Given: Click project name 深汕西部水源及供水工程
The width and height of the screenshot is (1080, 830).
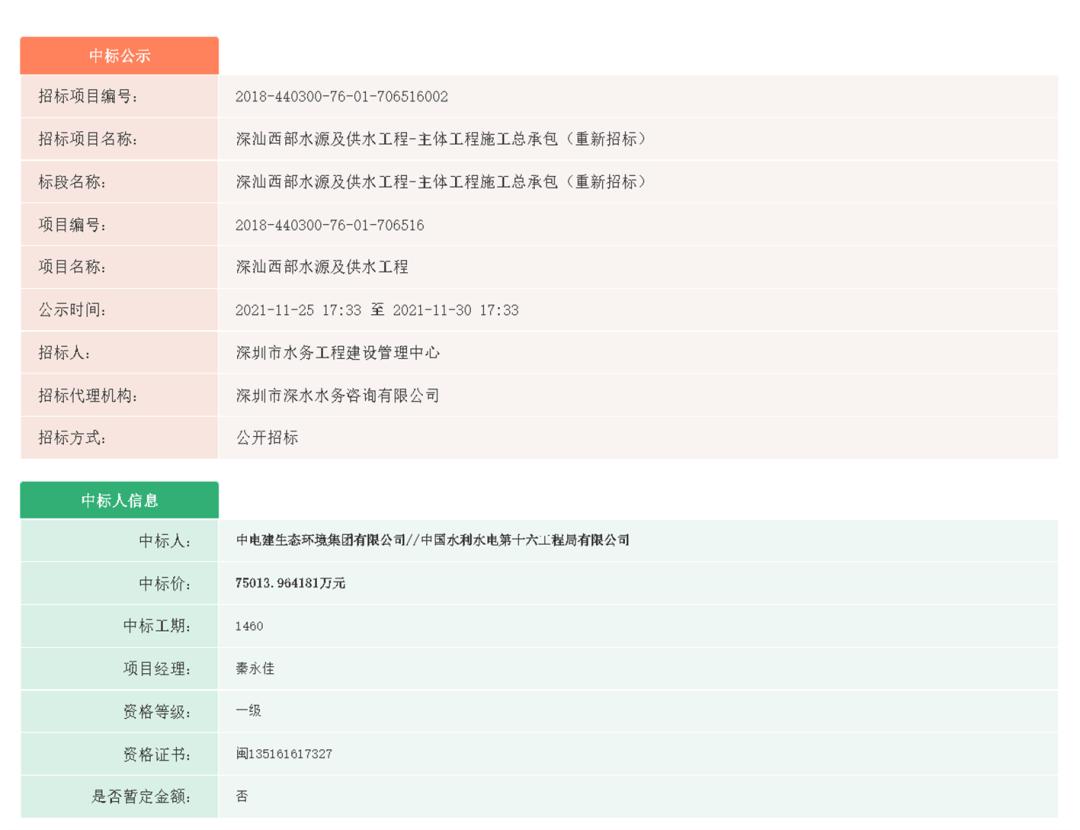Looking at the screenshot, I should 322,267.
